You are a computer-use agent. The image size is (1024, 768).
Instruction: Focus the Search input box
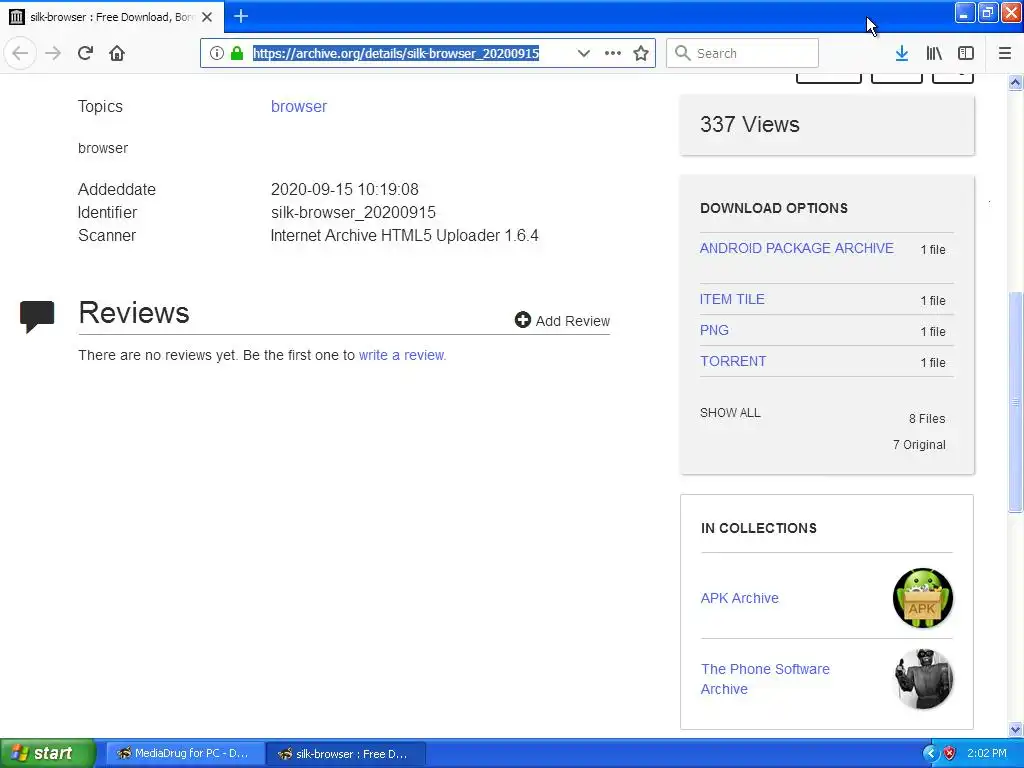pyautogui.click(x=743, y=53)
